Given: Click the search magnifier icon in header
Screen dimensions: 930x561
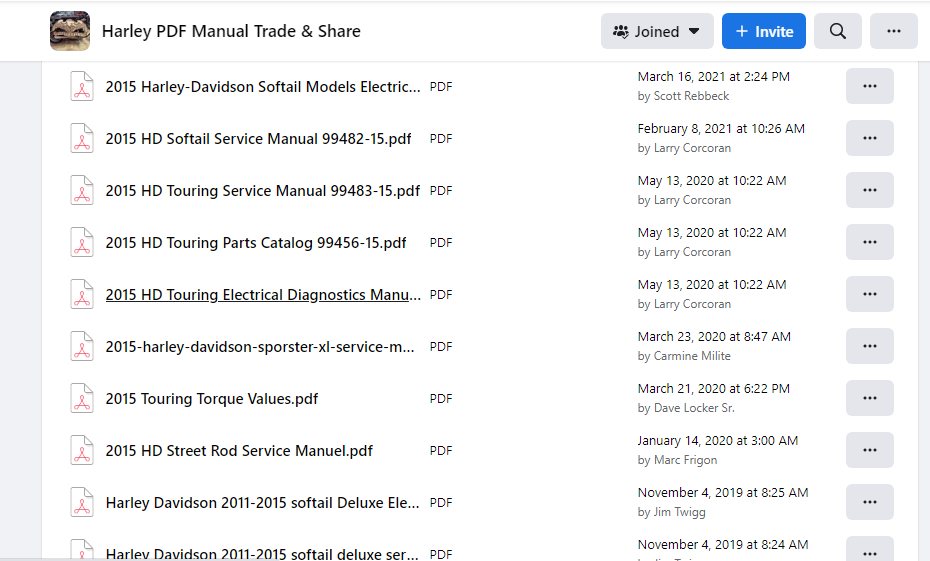Looking at the screenshot, I should coord(838,31).
